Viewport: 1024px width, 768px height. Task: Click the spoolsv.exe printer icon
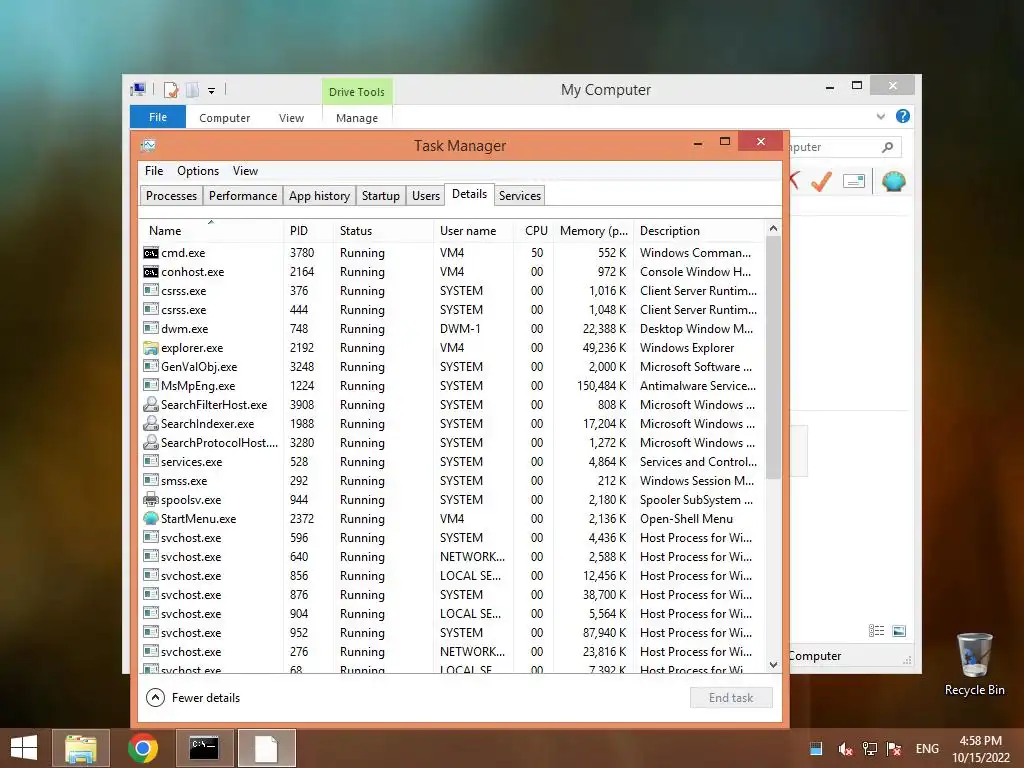click(x=151, y=500)
